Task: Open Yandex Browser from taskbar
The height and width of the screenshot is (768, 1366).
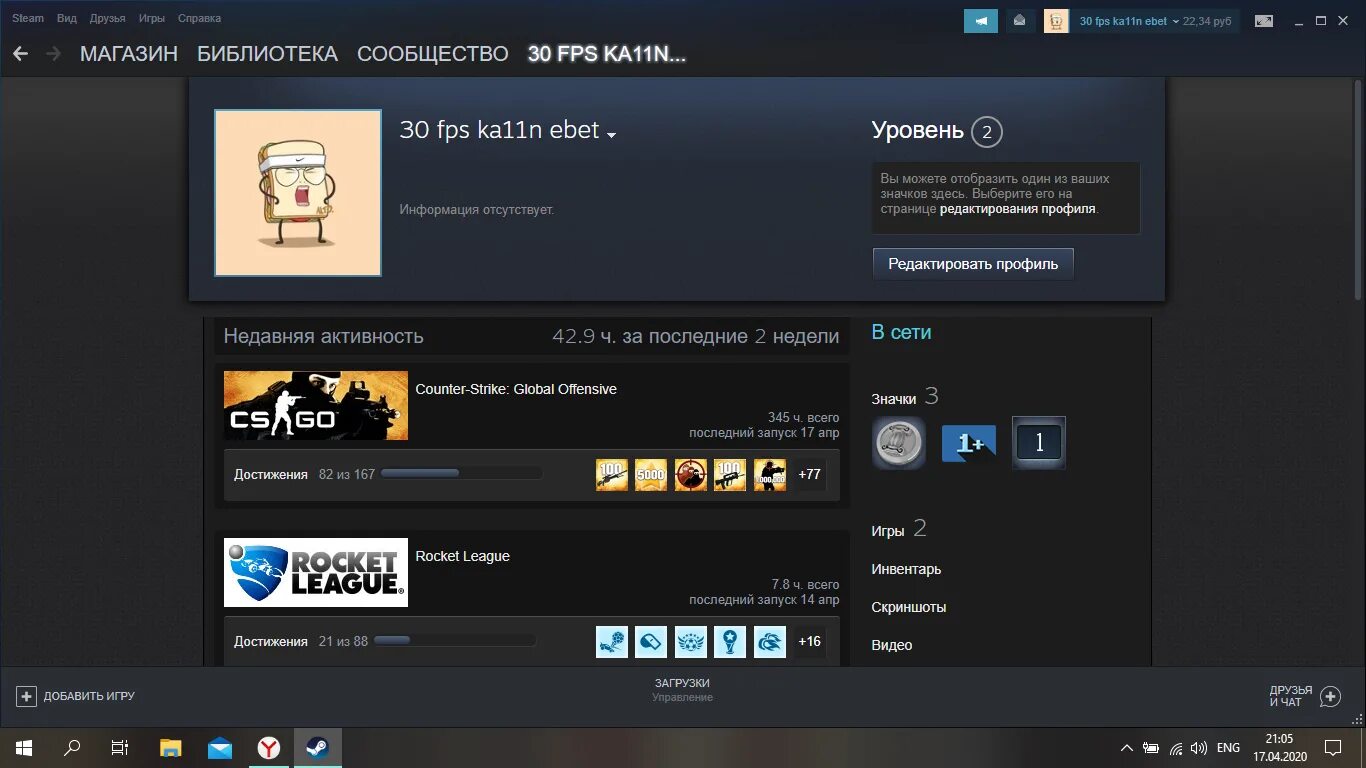Action: (269, 747)
